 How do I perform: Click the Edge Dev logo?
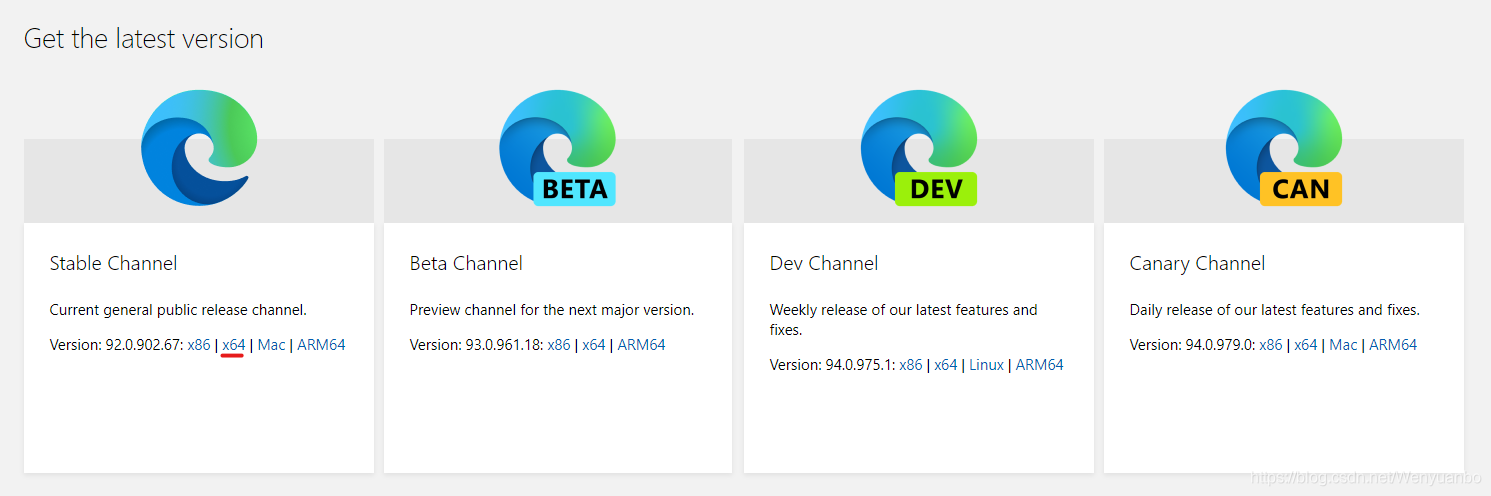(919, 147)
